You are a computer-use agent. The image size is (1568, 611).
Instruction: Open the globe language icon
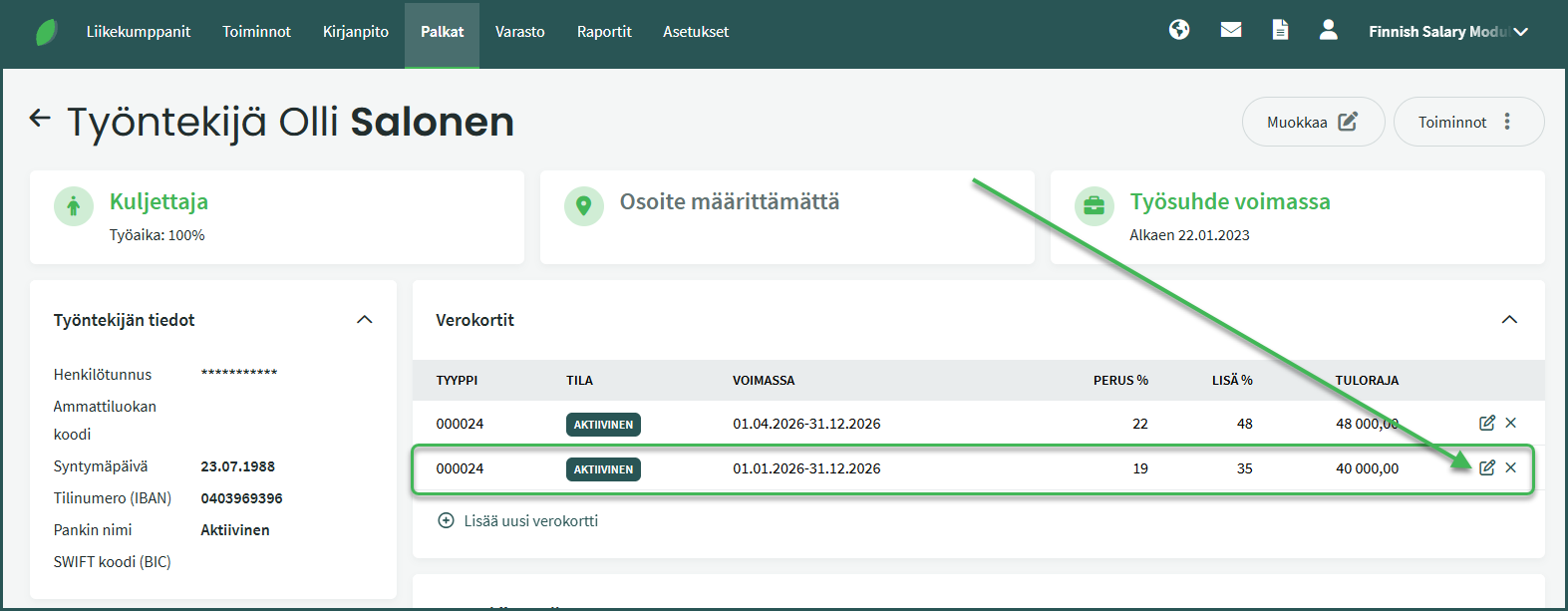point(1179,30)
